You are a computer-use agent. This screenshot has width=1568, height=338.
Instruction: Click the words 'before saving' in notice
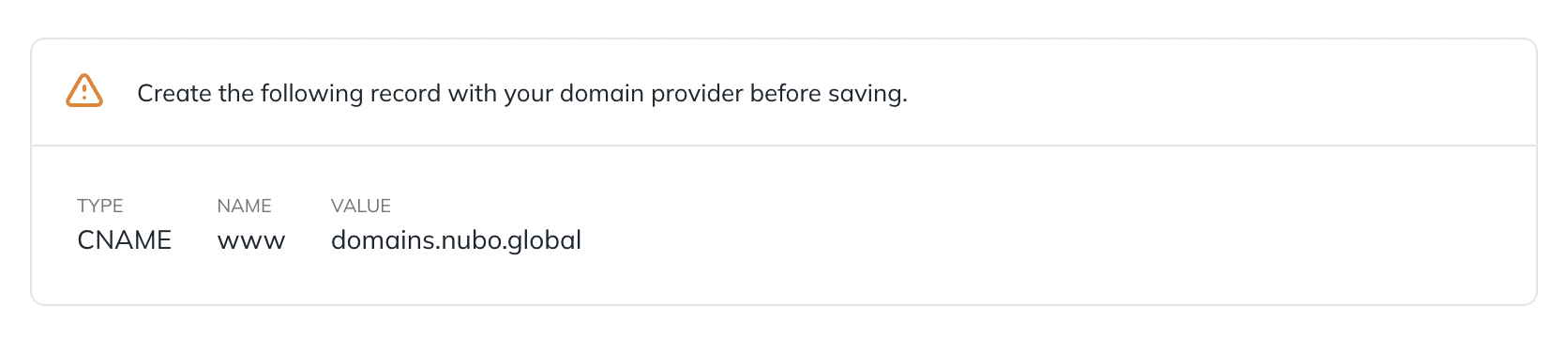point(828,94)
